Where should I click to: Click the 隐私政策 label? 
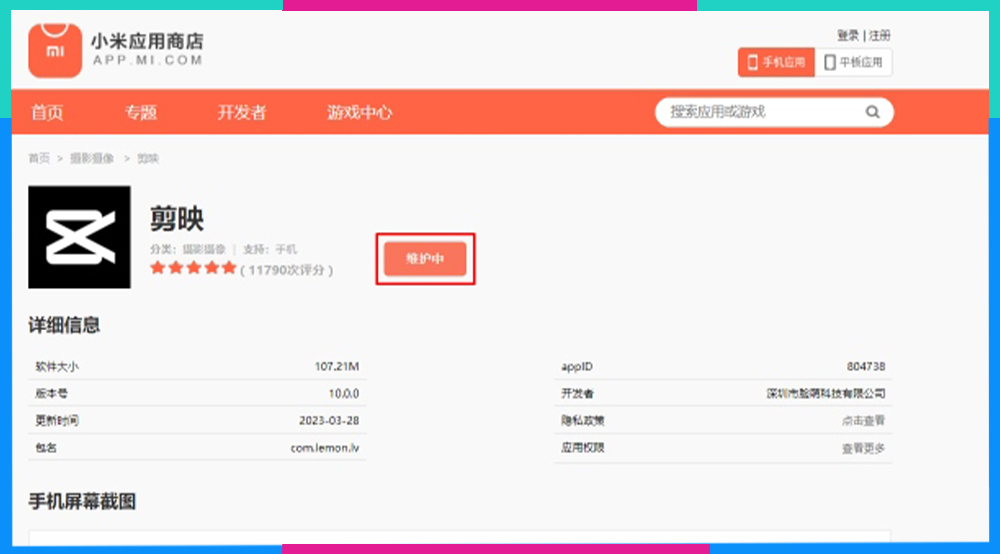582,421
